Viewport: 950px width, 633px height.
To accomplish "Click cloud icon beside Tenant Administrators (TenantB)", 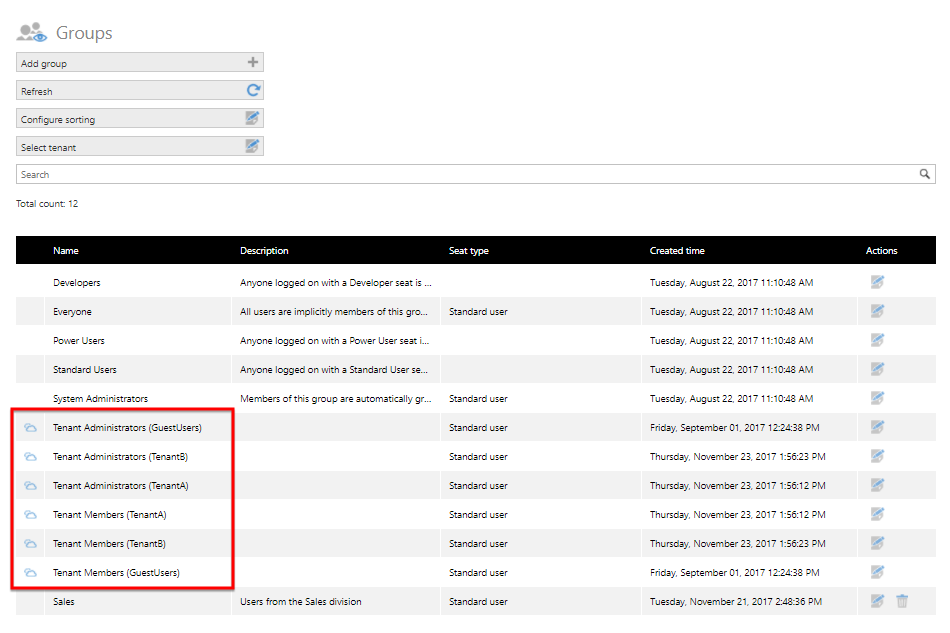I will pyautogui.click(x=30, y=457).
